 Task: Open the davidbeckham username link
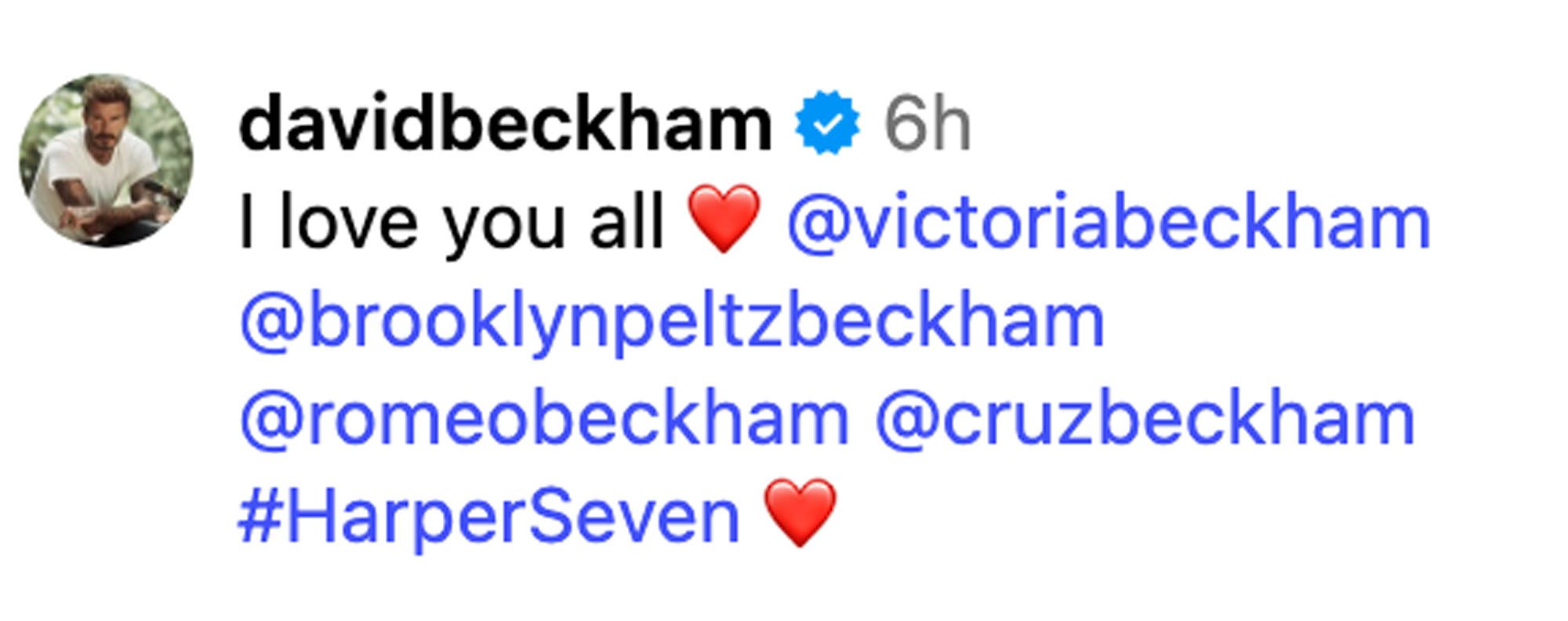[x=506, y=124]
